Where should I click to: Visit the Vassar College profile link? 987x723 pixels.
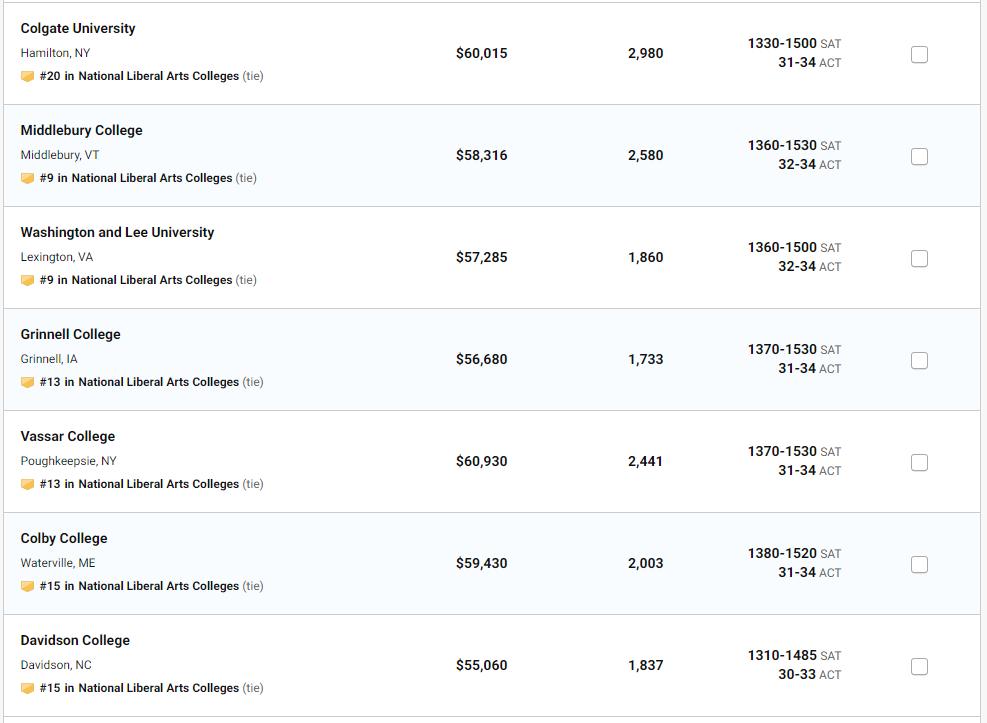pyautogui.click(x=67, y=437)
